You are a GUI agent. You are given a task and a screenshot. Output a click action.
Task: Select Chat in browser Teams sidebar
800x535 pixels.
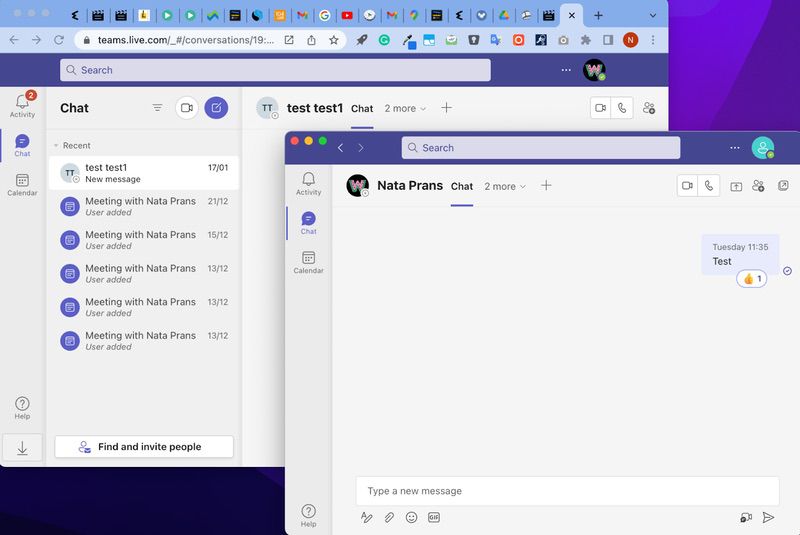[22, 145]
